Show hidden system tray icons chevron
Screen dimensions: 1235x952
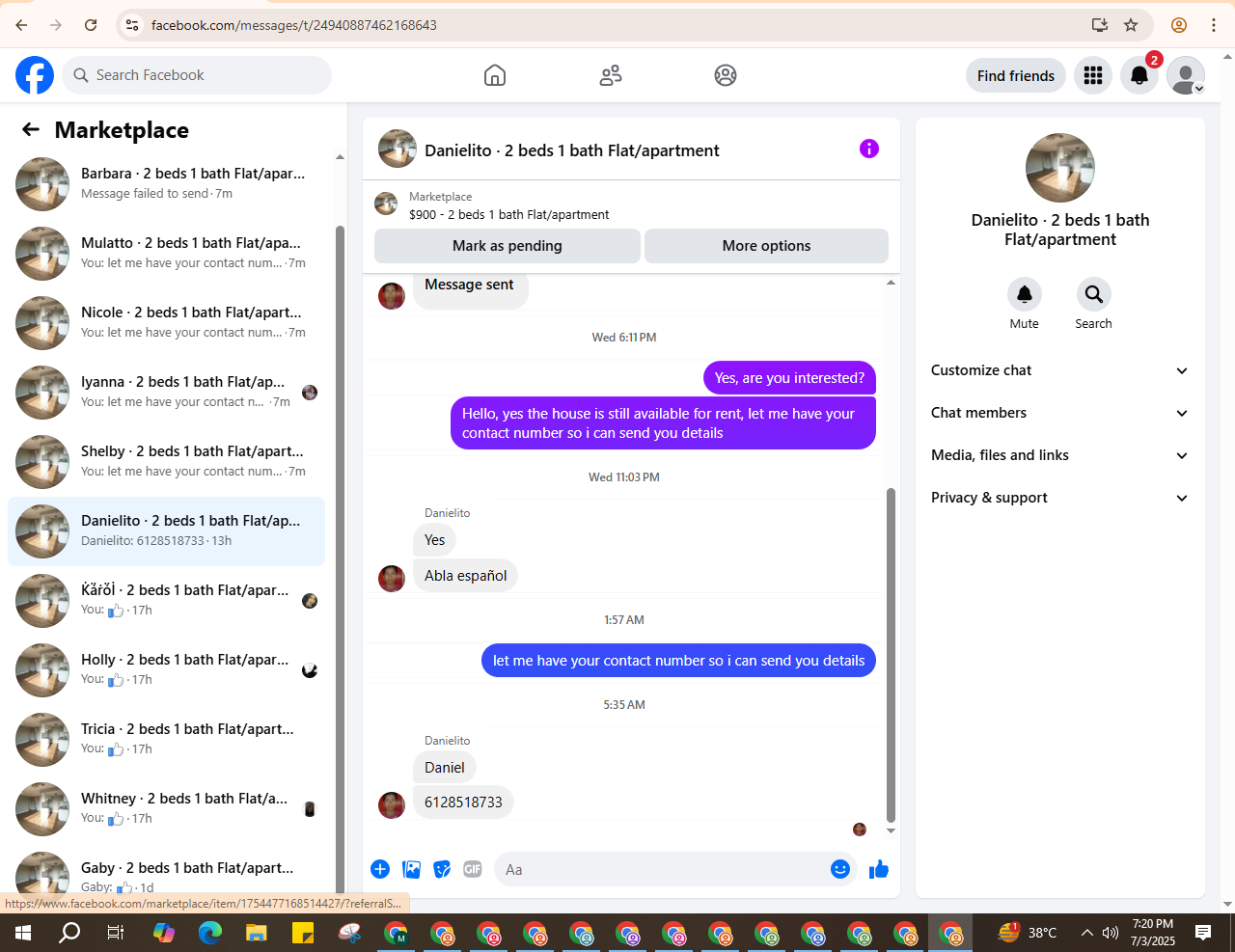pos(1087,933)
